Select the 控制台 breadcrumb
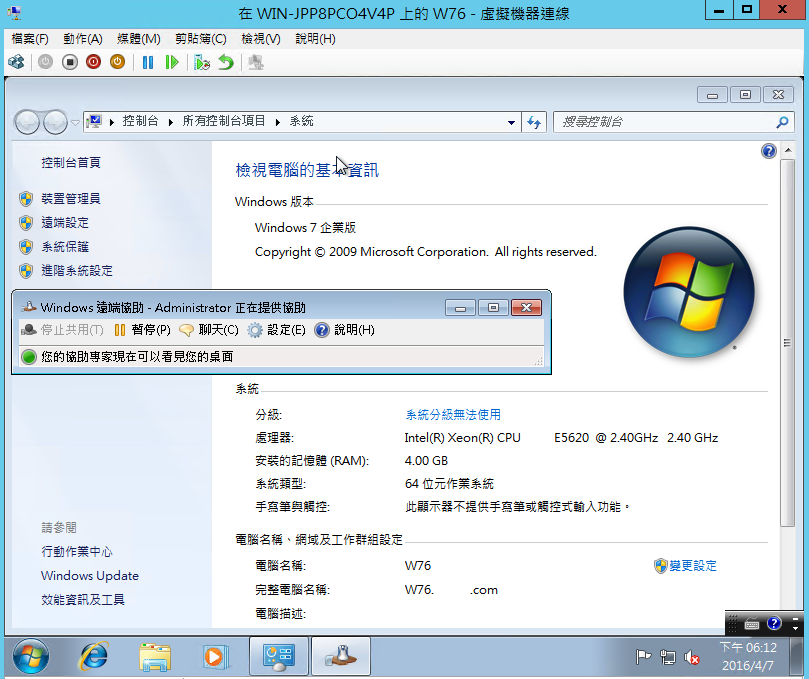Screen dimensions: 809x679 [140, 121]
